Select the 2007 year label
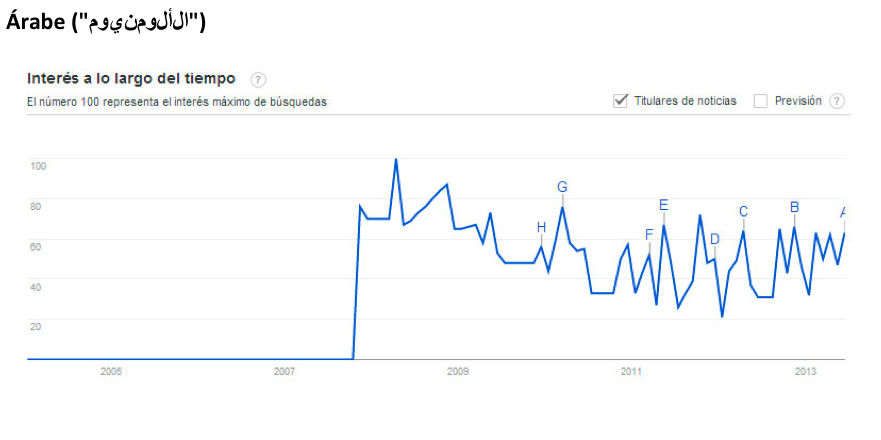Viewport: 881px width, 440px height. click(x=284, y=372)
